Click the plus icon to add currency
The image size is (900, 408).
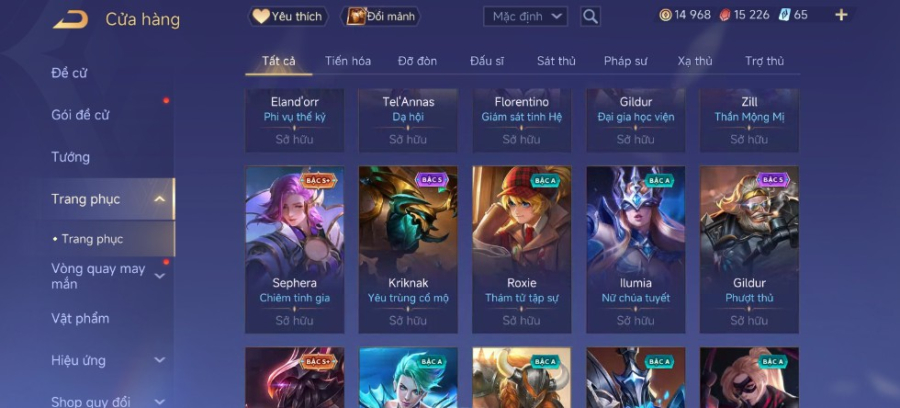pyautogui.click(x=841, y=15)
